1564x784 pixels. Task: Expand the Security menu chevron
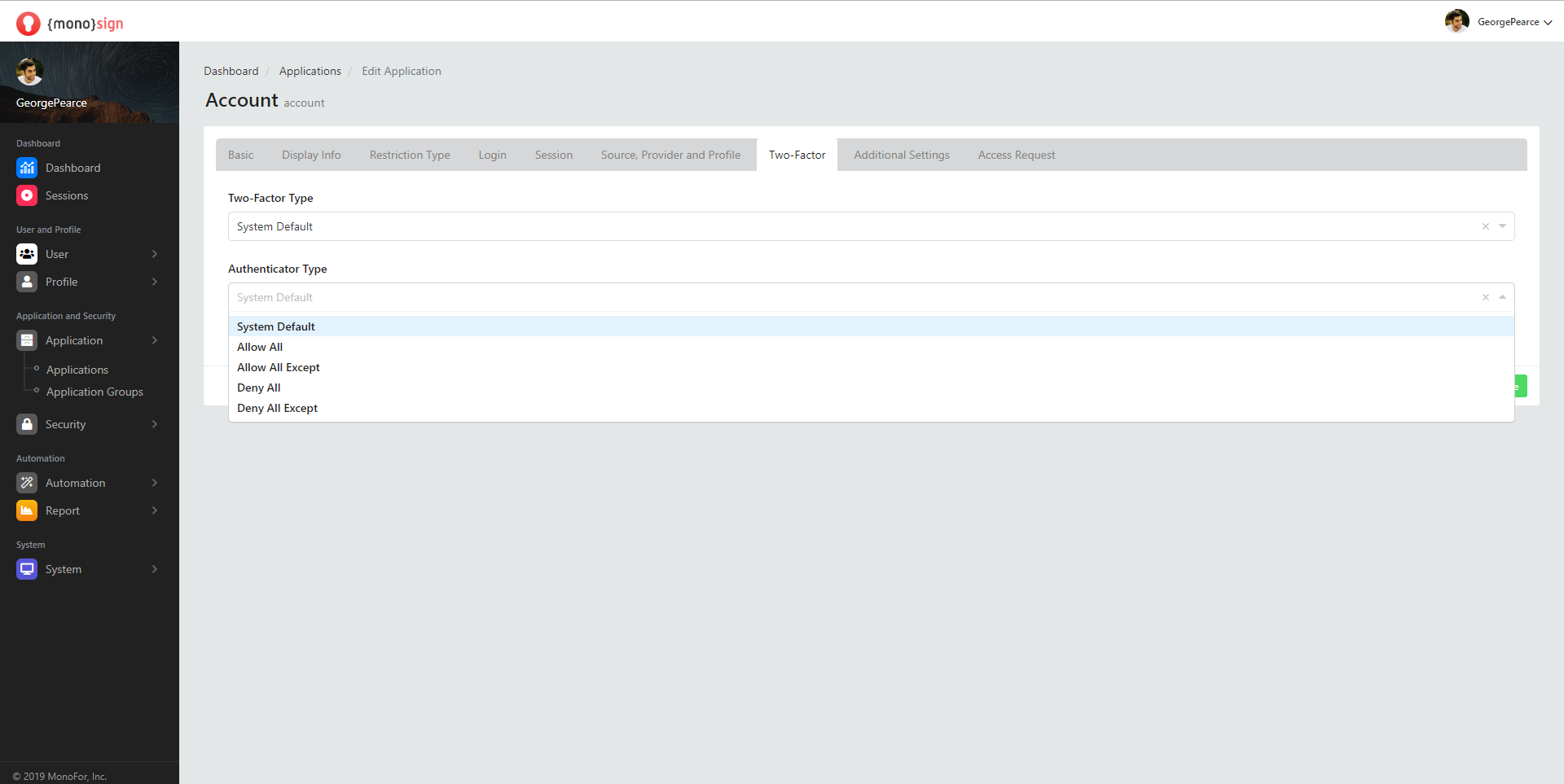[155, 424]
